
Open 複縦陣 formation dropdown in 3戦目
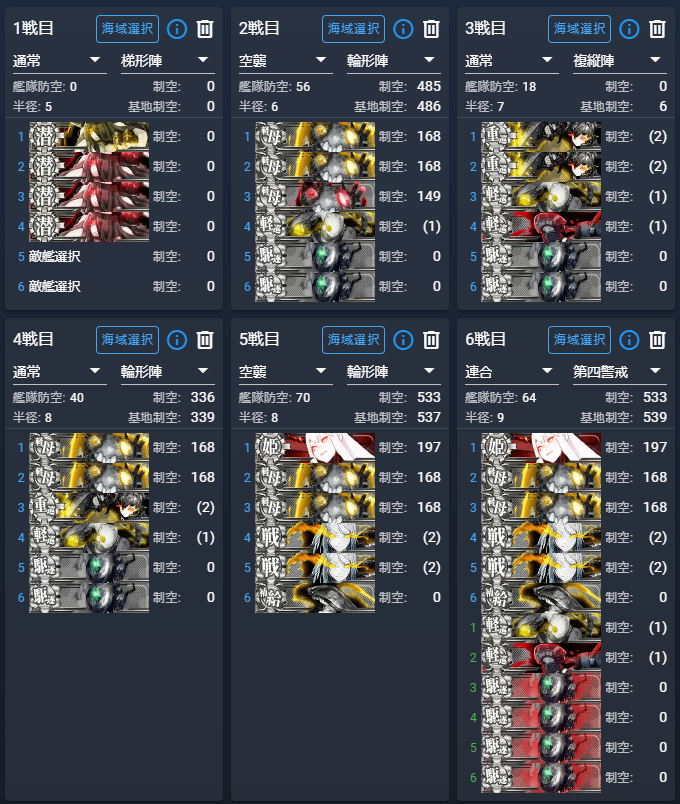pyautogui.click(x=620, y=61)
